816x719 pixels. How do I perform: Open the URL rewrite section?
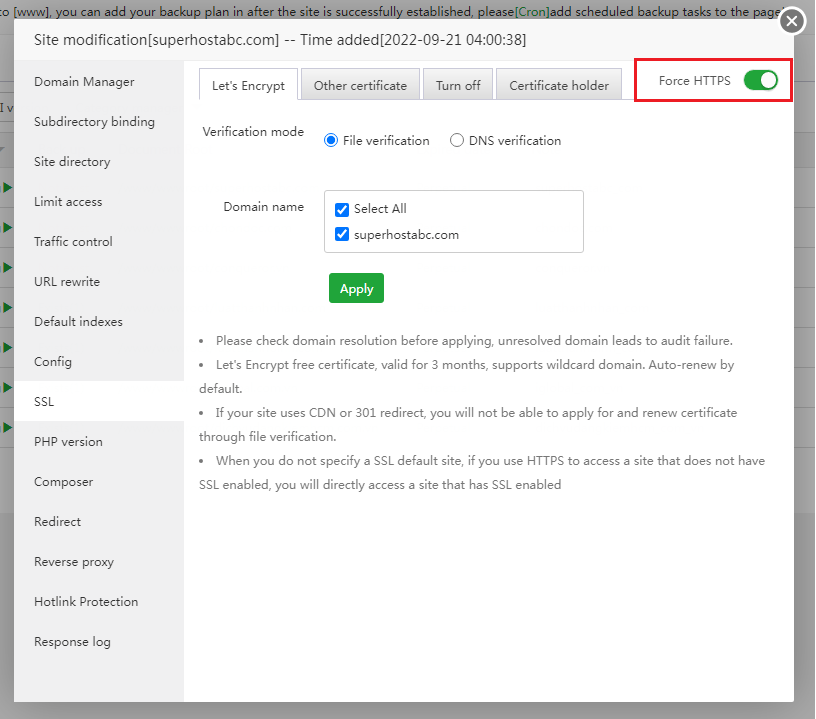coord(67,282)
